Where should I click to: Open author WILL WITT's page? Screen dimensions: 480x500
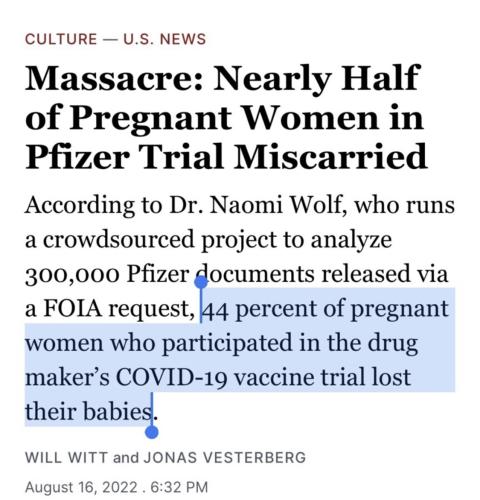(66, 457)
